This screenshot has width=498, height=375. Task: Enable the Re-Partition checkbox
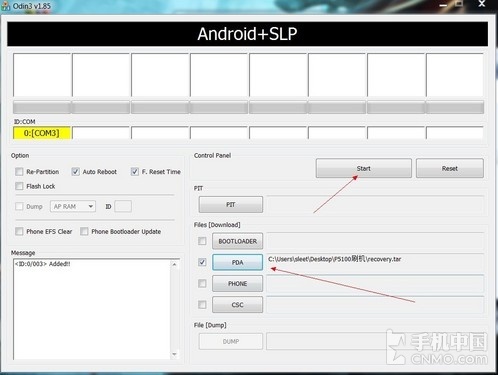click(19, 172)
